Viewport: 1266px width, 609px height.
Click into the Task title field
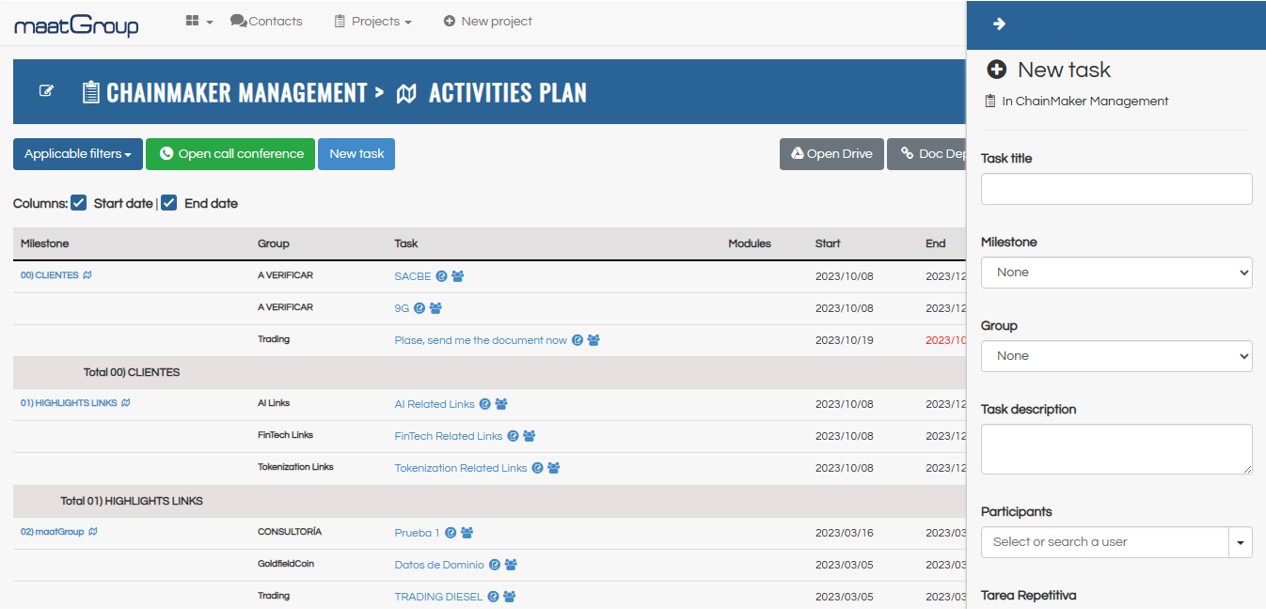coord(1116,189)
